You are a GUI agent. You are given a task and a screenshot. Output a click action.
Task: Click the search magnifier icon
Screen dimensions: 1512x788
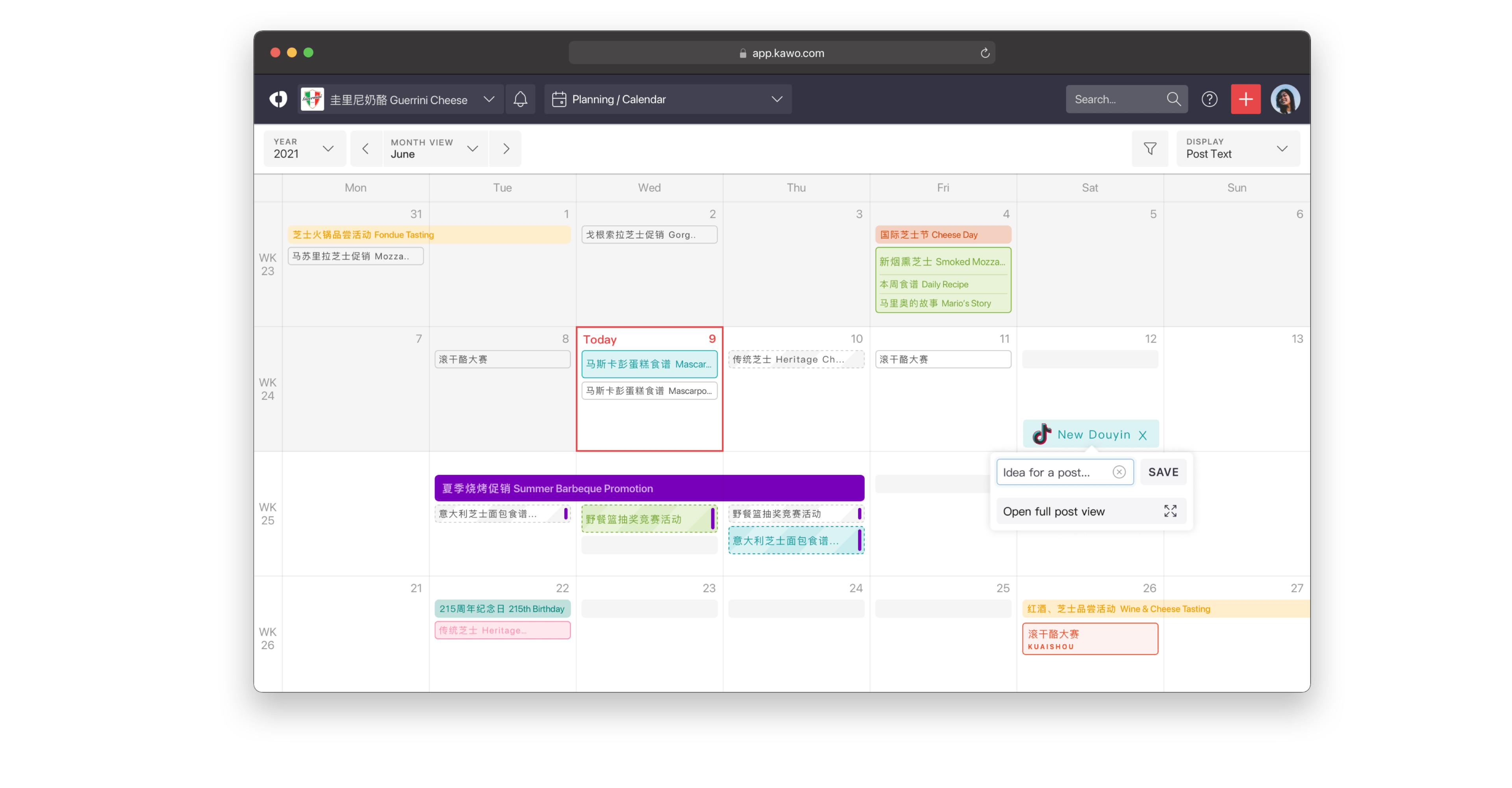[x=1174, y=99]
